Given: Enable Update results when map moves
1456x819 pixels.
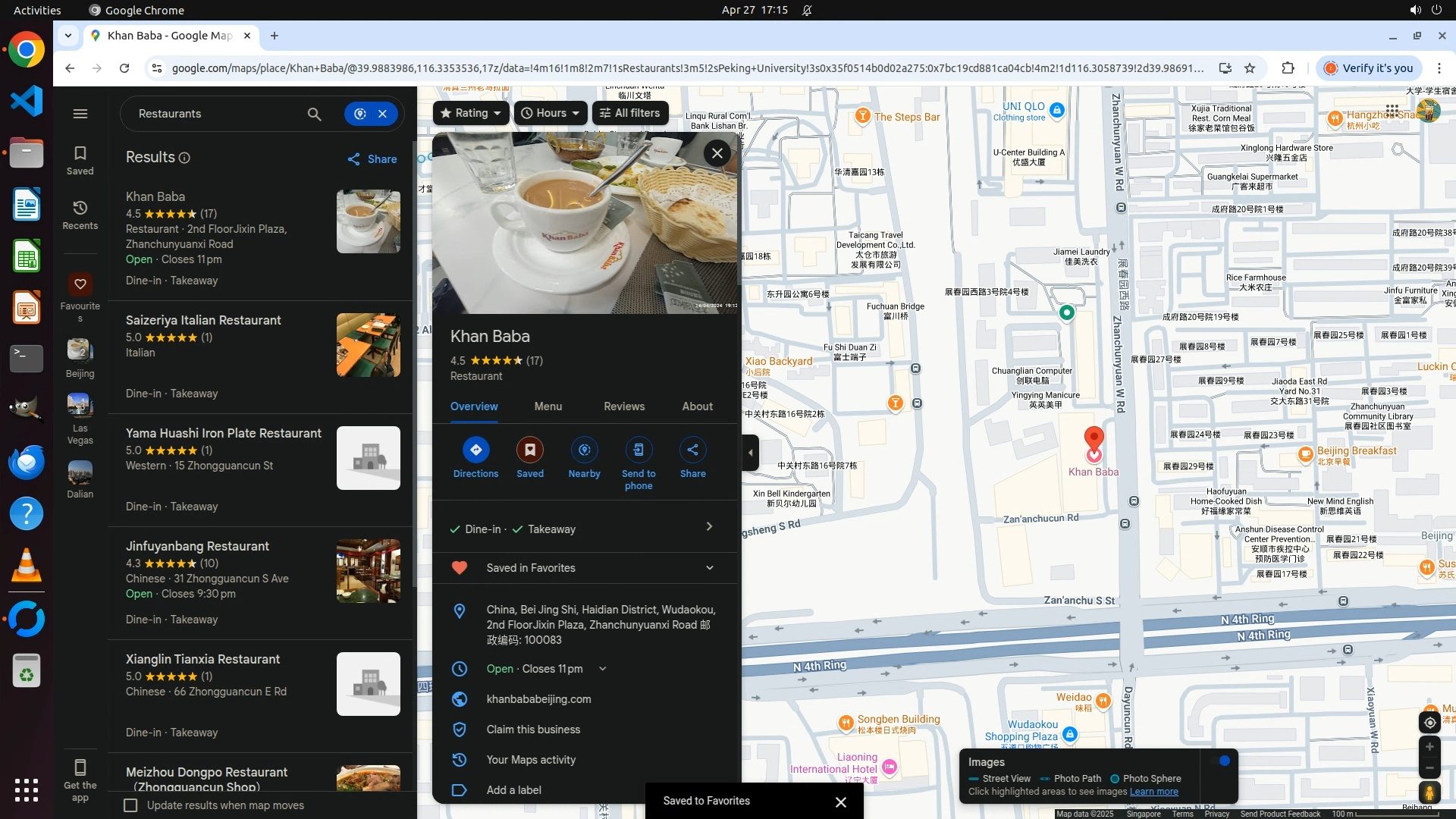Looking at the screenshot, I should pyautogui.click(x=131, y=805).
